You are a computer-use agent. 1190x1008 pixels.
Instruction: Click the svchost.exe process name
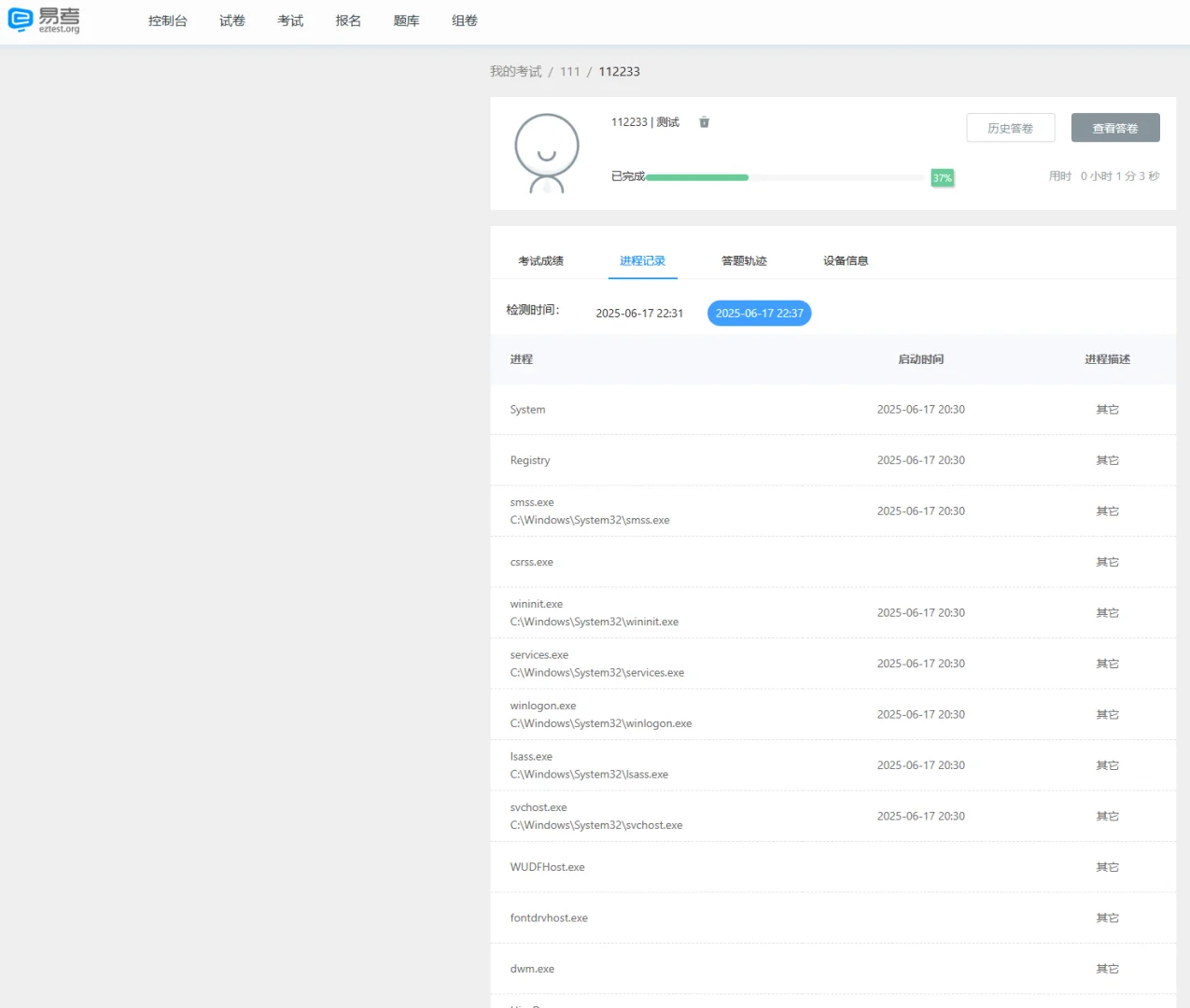[x=539, y=808]
